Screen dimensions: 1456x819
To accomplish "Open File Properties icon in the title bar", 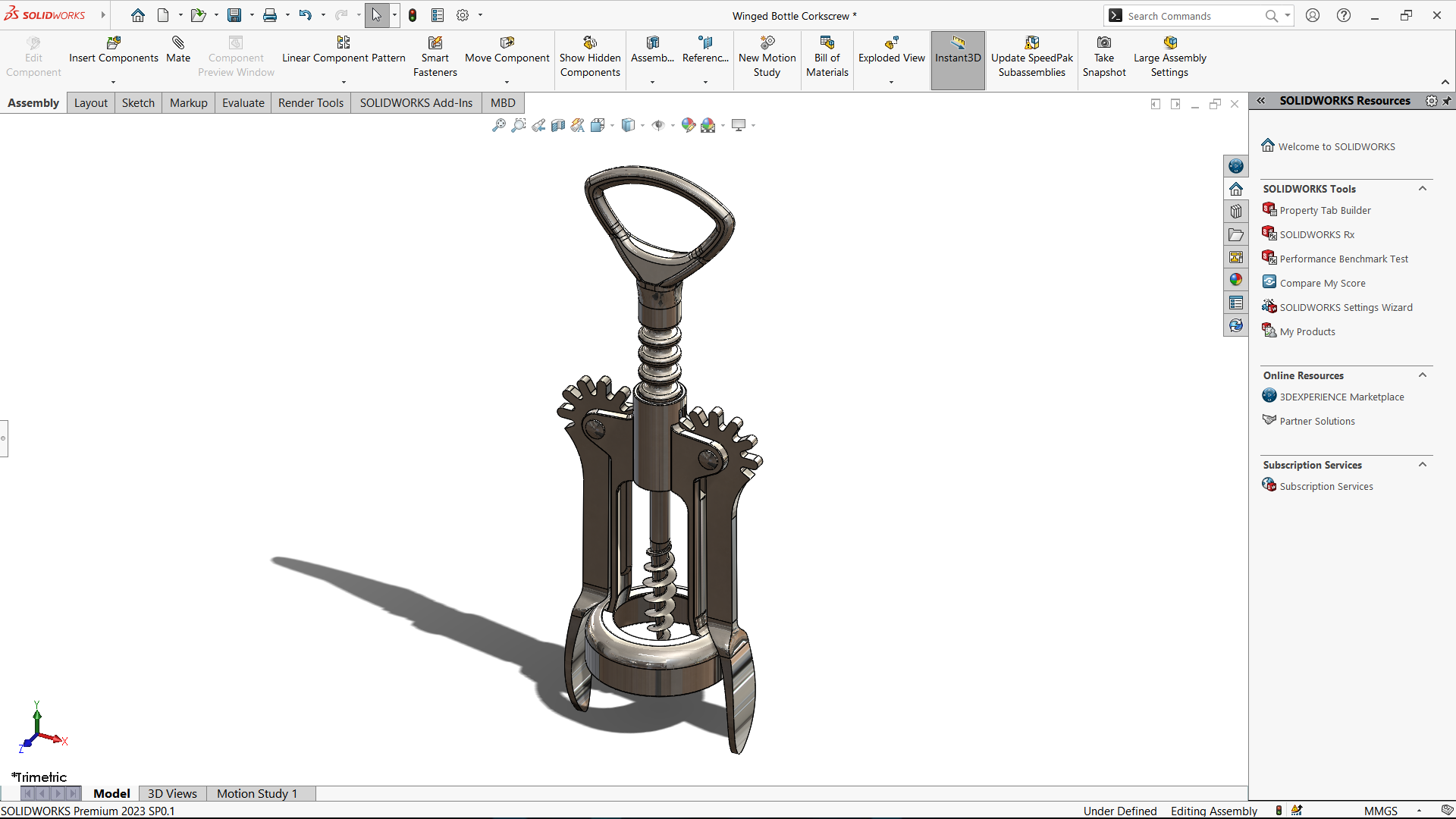I will coord(438,15).
